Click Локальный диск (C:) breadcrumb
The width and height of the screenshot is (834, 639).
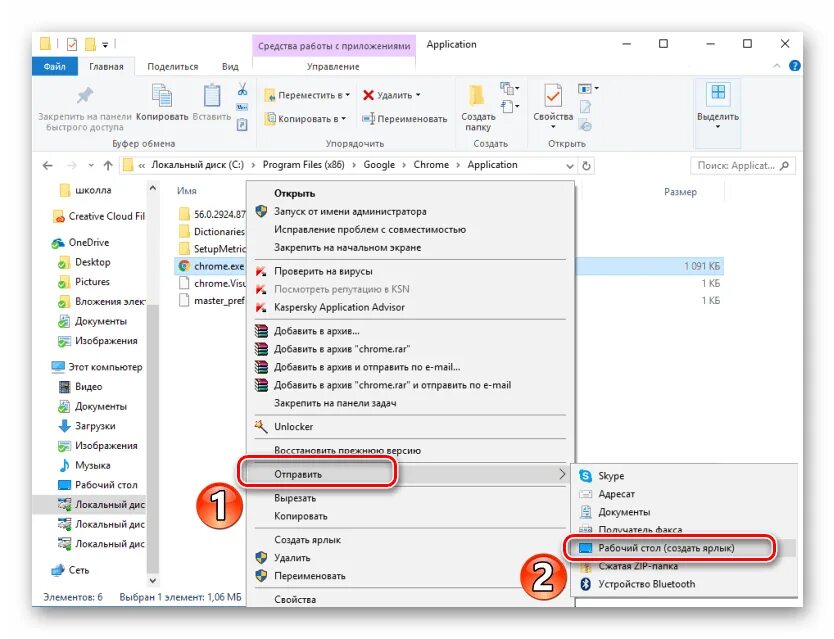(x=198, y=165)
